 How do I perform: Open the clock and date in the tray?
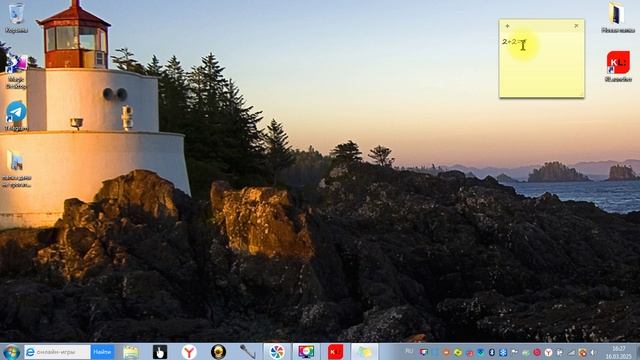[x=619, y=353]
